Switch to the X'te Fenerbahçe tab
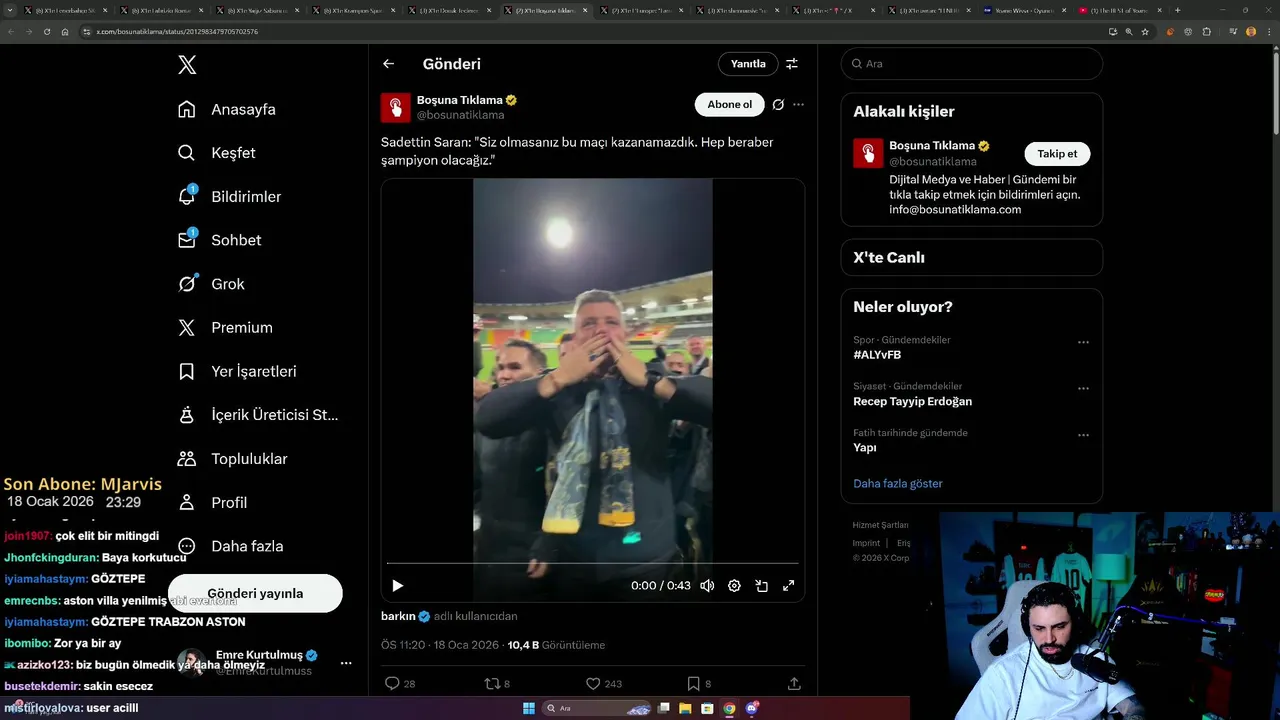This screenshot has width=1280, height=720. coord(65,10)
